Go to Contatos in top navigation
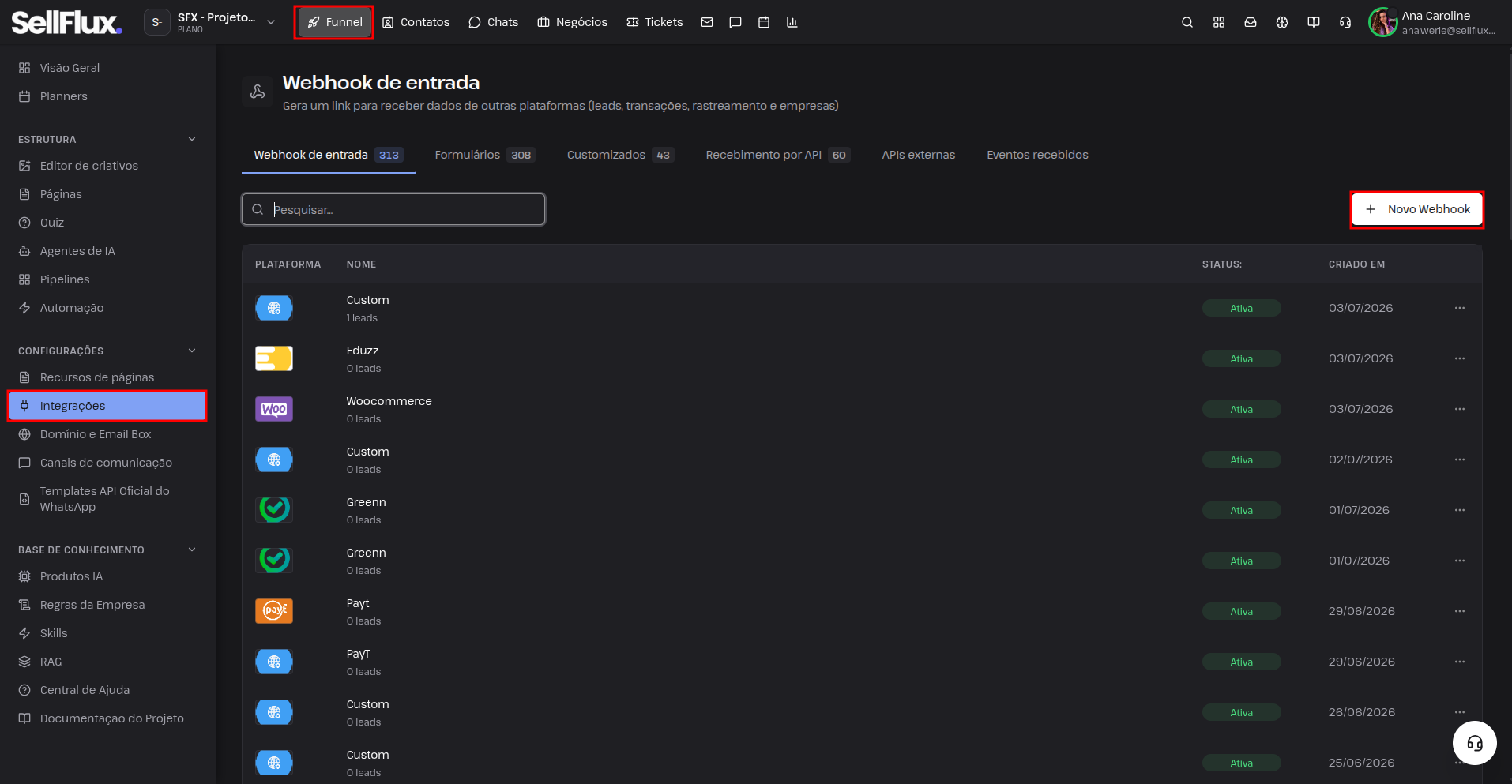This screenshot has height=784, width=1512. point(416,22)
